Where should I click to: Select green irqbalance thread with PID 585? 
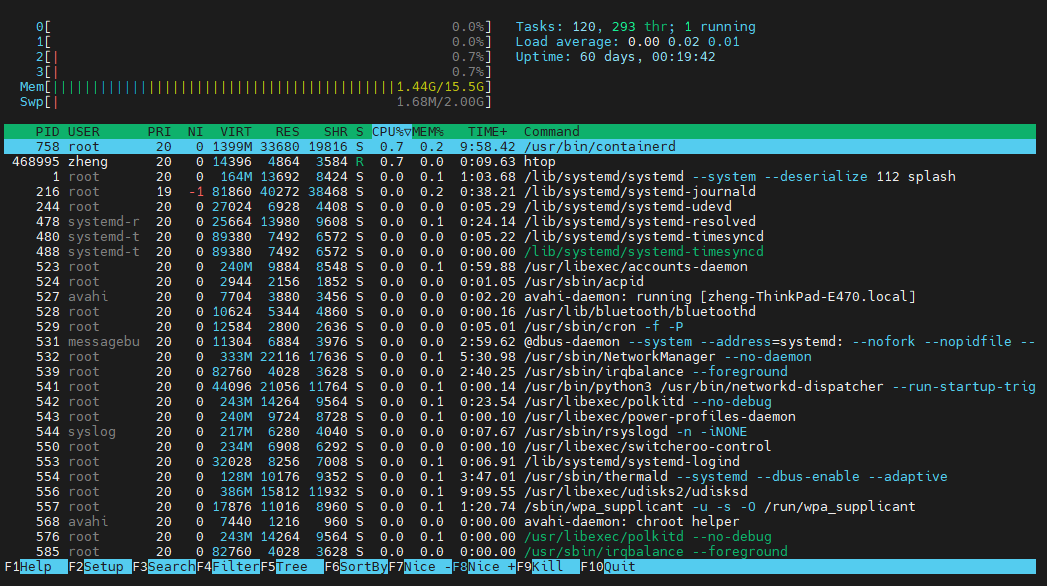pyautogui.click(x=520, y=552)
